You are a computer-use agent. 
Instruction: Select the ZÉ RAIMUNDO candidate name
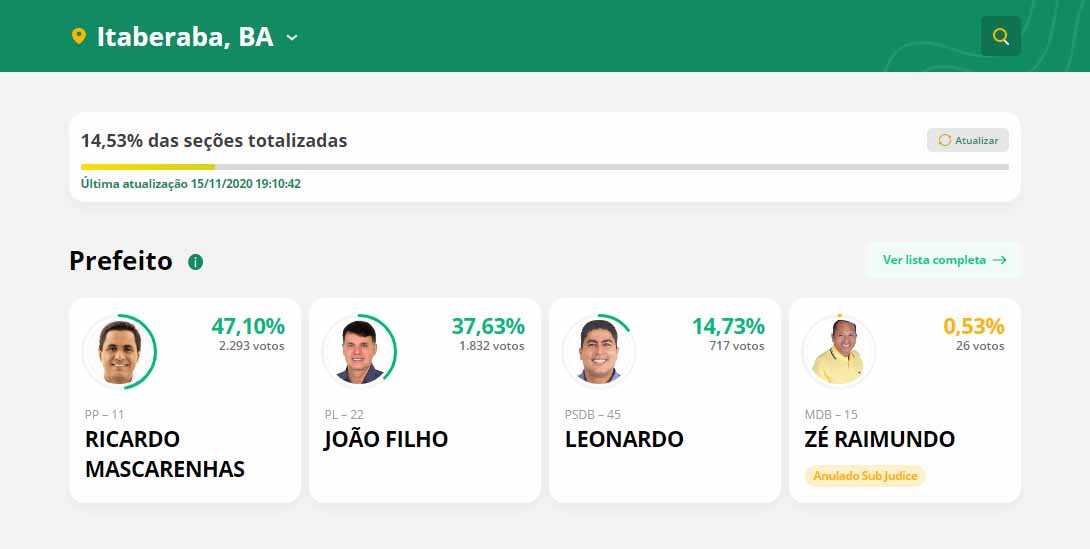[880, 439]
